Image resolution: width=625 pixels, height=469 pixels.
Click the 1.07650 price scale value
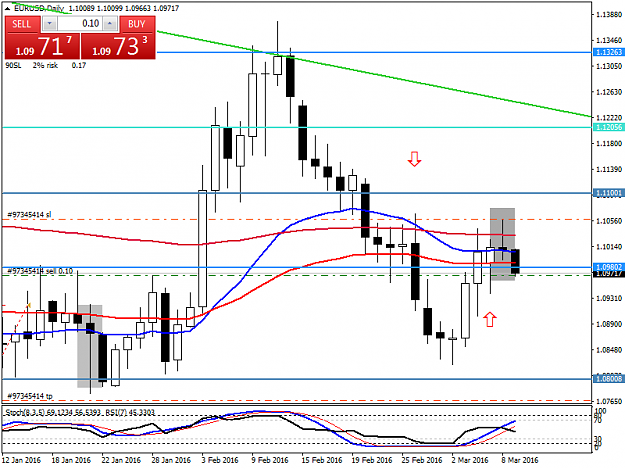(x=609, y=401)
